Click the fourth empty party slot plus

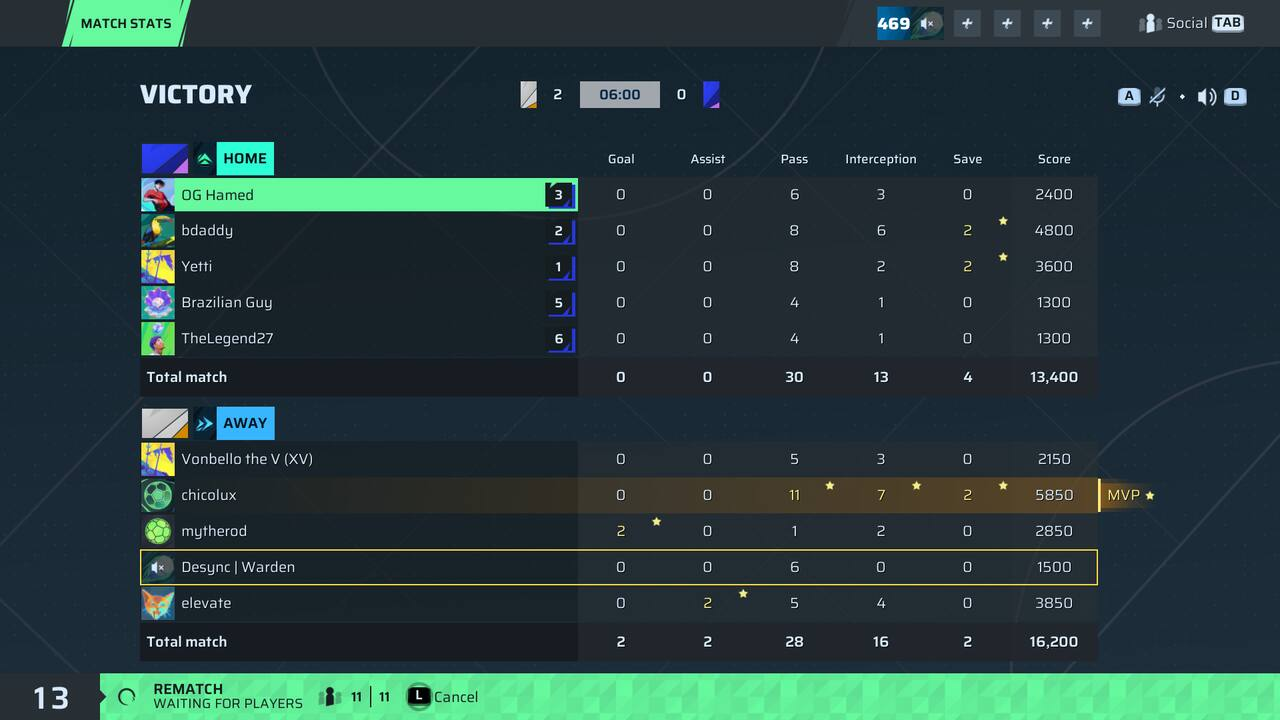point(1087,23)
